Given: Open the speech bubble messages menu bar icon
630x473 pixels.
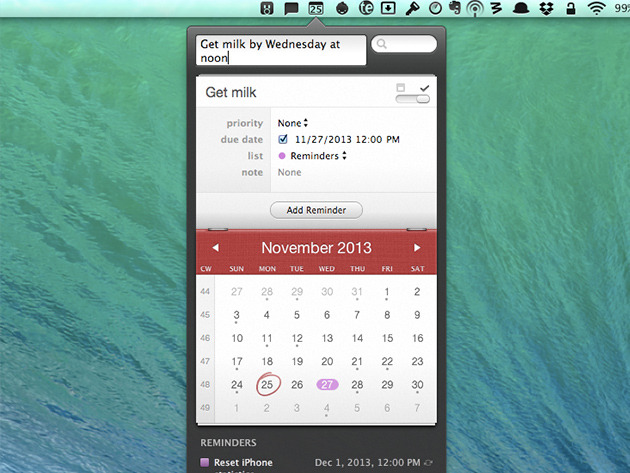Looking at the screenshot, I should (x=291, y=8).
